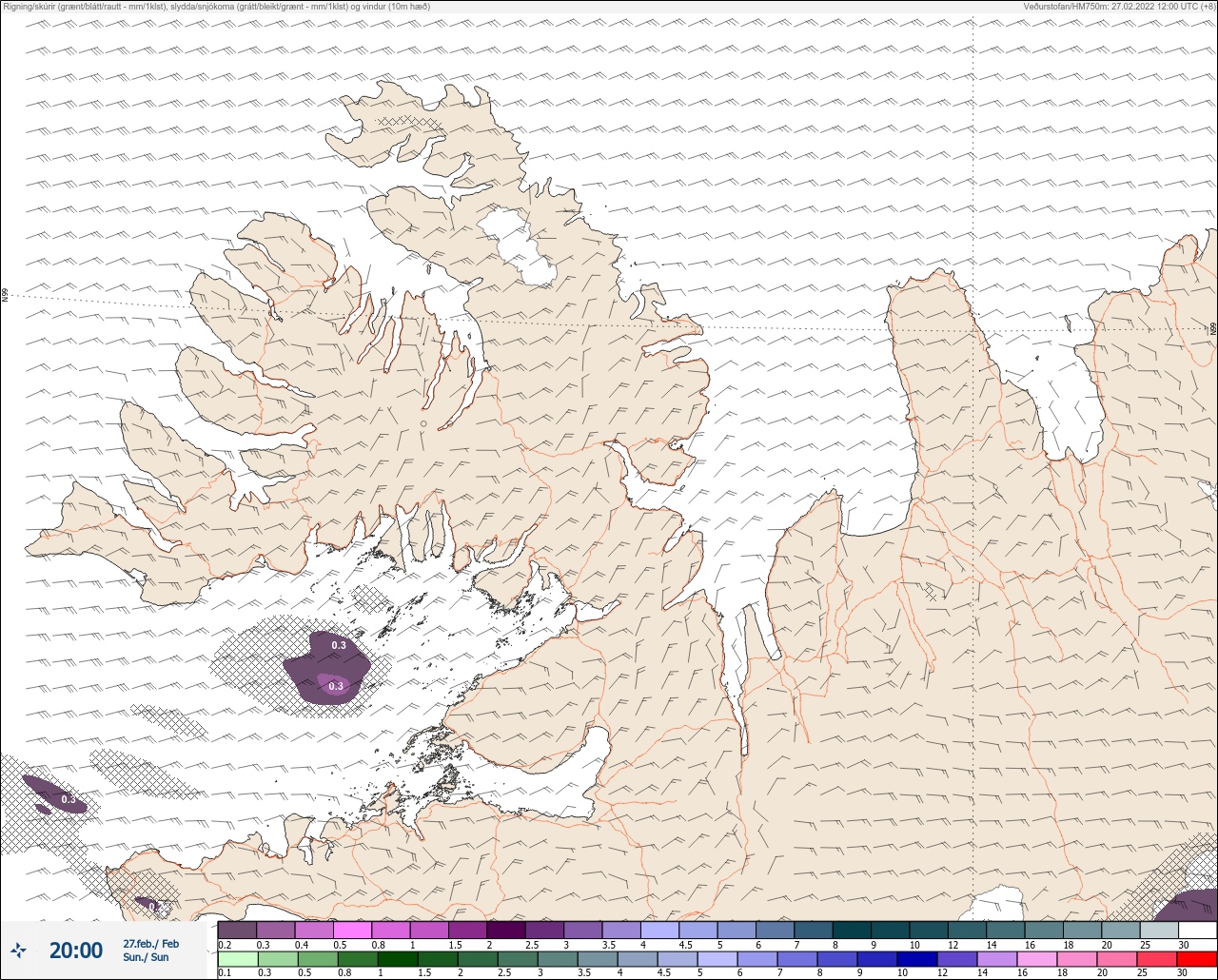Select the darkest purple swatch labeled 2 in the top row
Image resolution: width=1218 pixels, height=980 pixels.
(x=506, y=930)
